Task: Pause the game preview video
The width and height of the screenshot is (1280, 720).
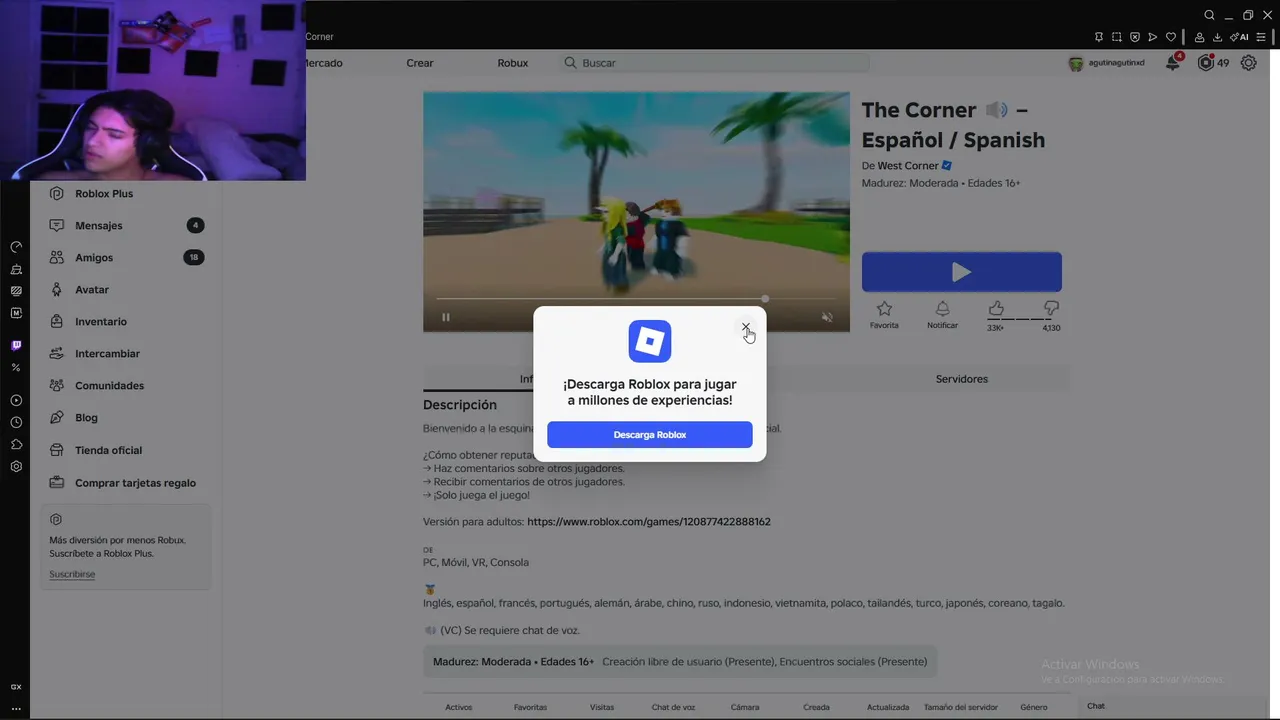Action: 446,317
